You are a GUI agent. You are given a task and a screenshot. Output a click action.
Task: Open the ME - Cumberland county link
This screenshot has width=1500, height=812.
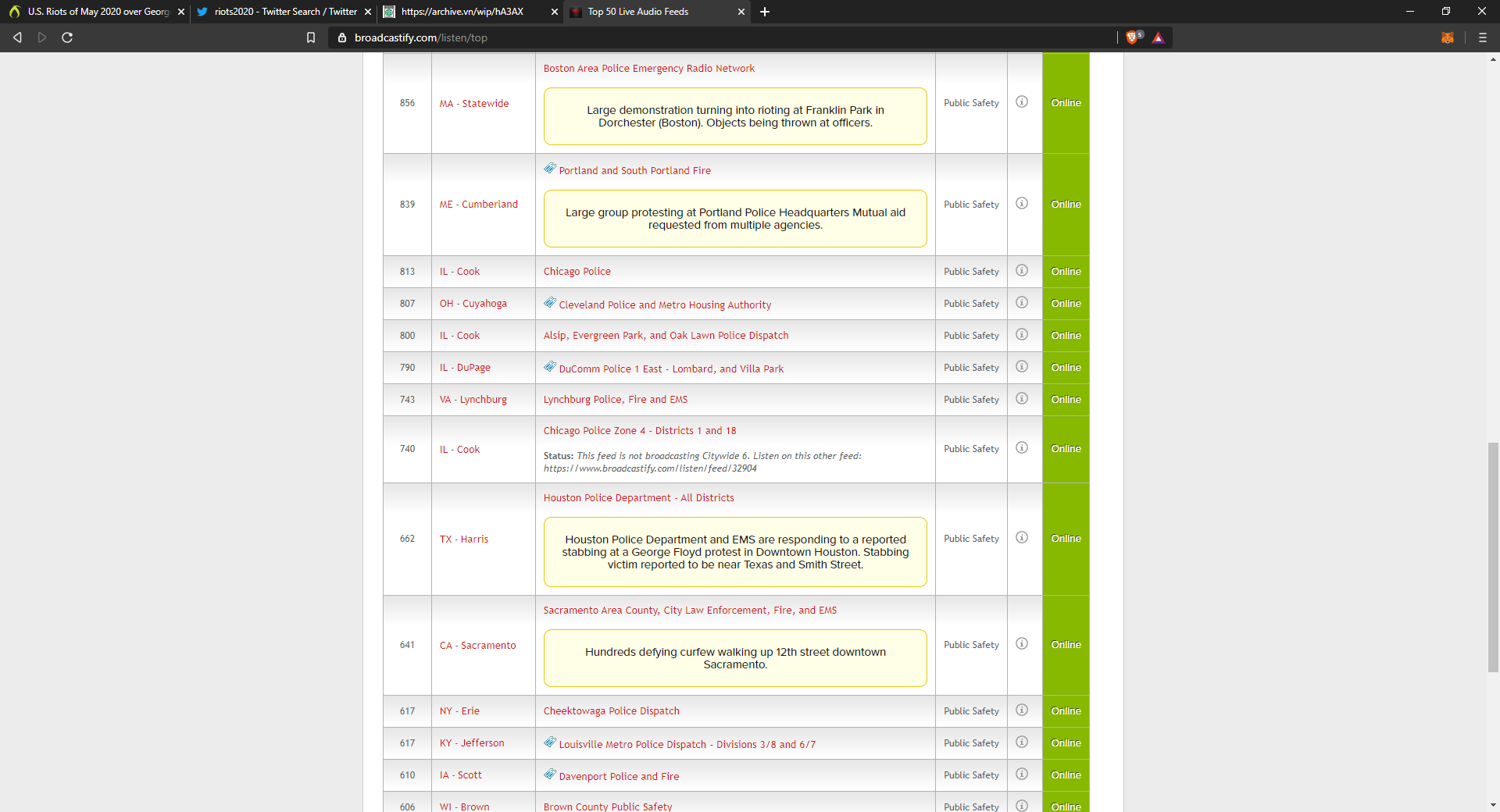pyautogui.click(x=479, y=205)
